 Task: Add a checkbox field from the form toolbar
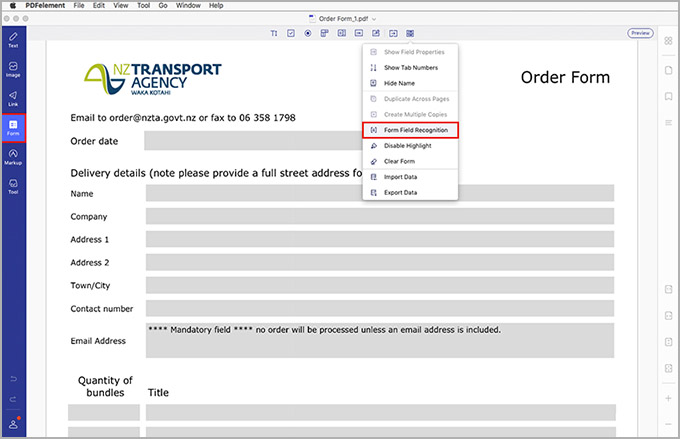pos(291,33)
